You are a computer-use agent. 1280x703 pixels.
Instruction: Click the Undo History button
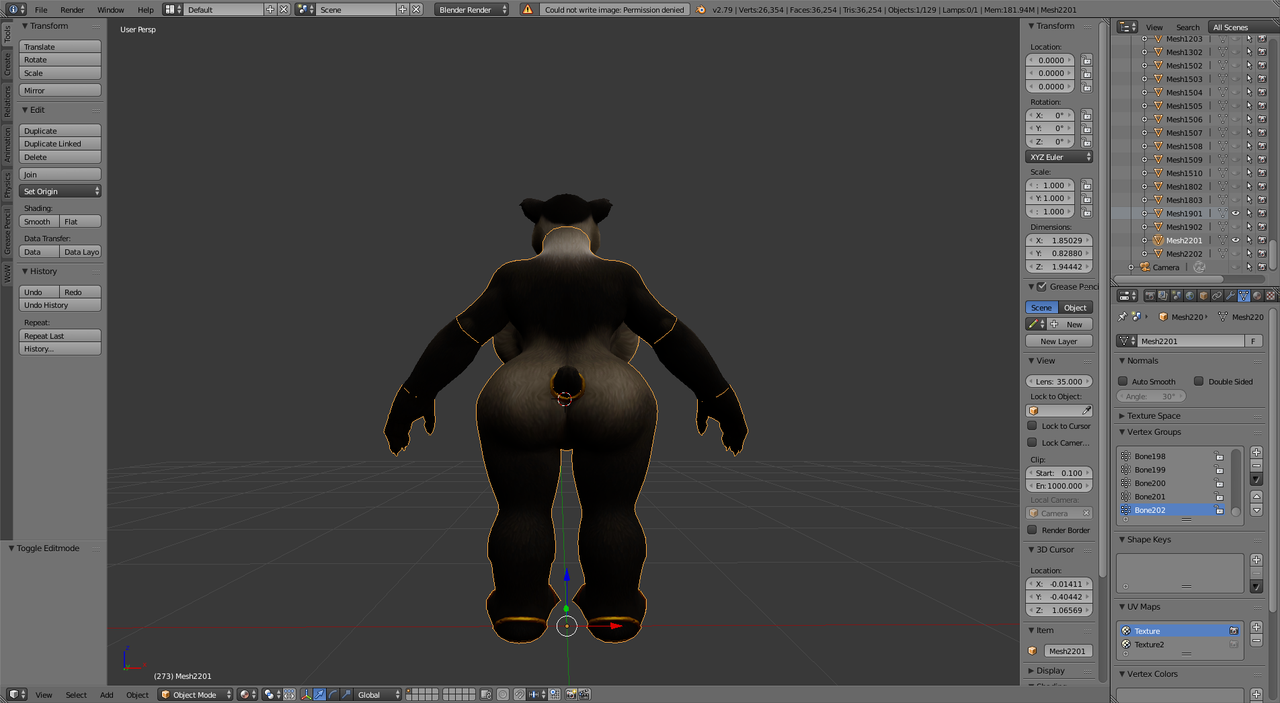tap(61, 305)
